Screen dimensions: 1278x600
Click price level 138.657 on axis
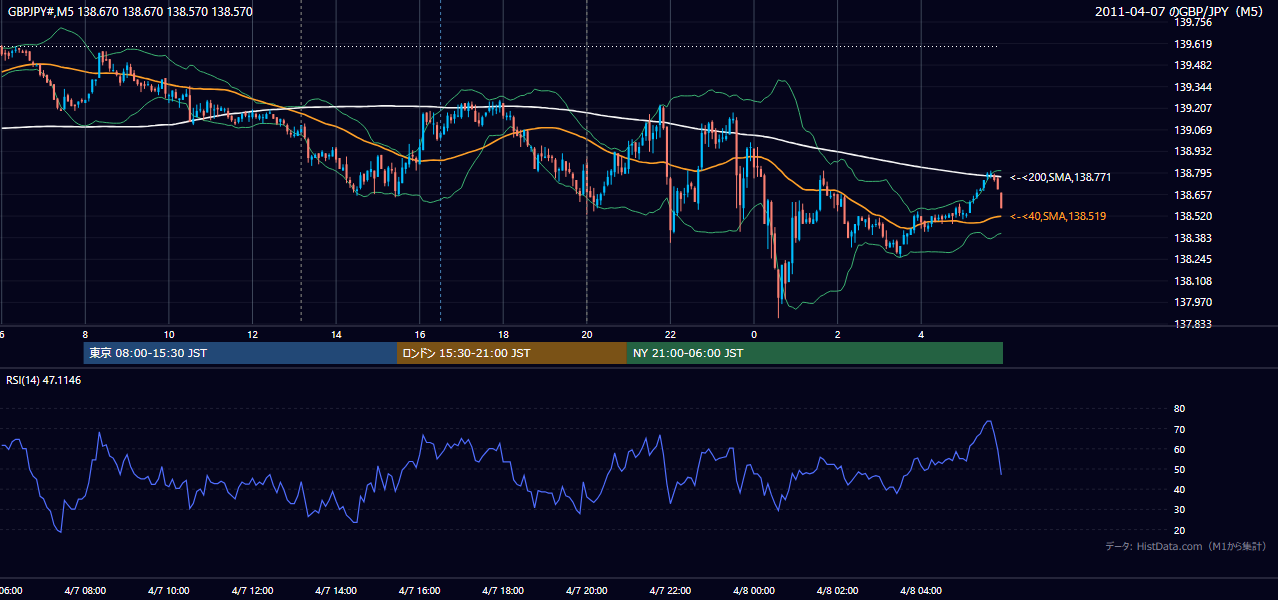[x=1193, y=195]
